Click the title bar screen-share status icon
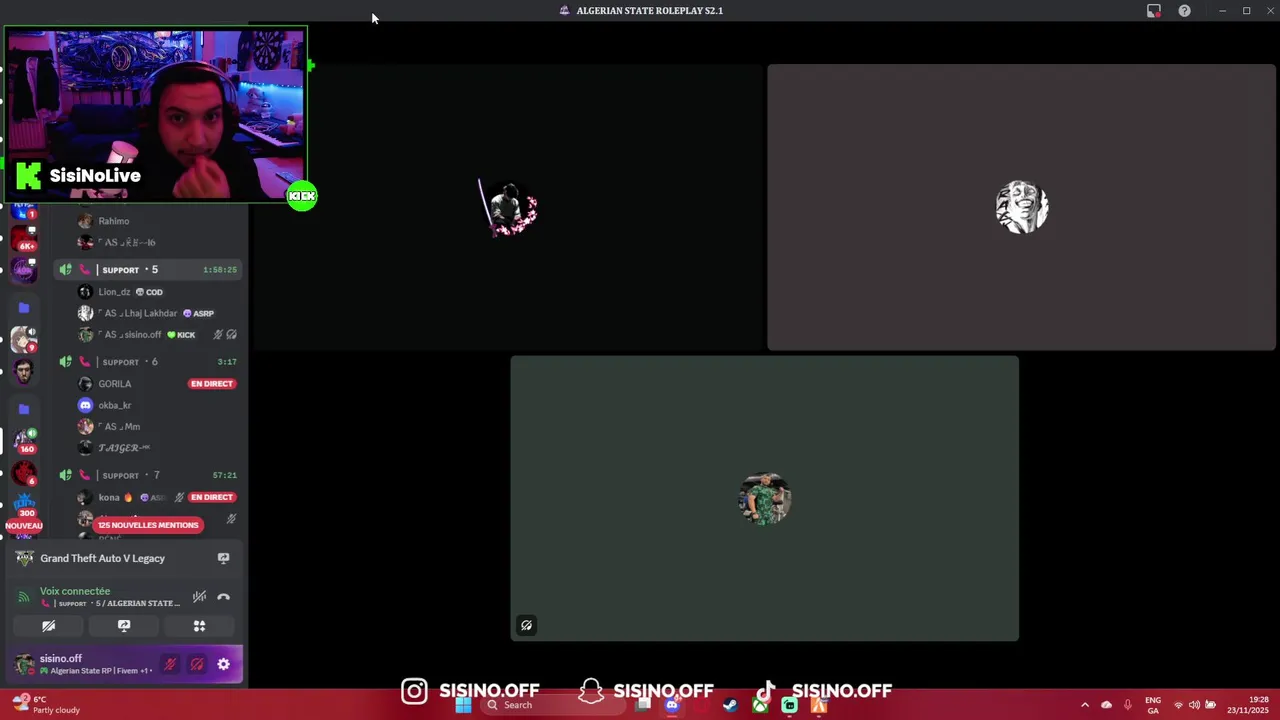 tap(1154, 11)
